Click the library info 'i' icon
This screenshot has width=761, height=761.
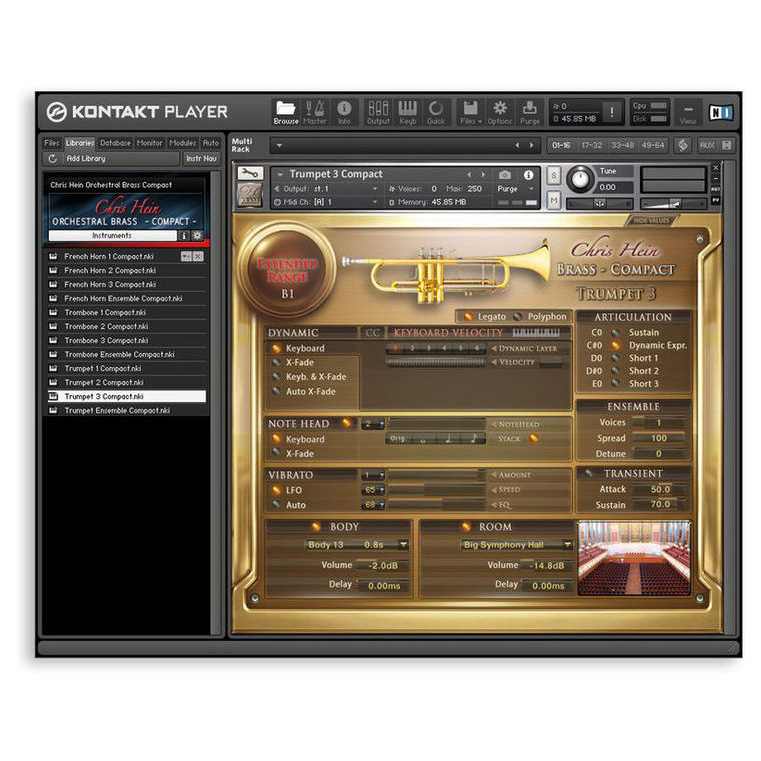coord(184,235)
